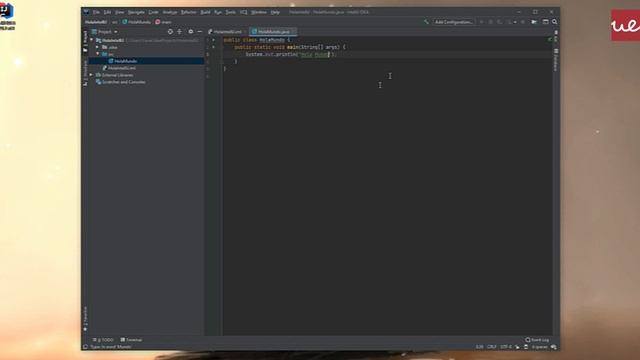Open the Build menu

click(205, 12)
